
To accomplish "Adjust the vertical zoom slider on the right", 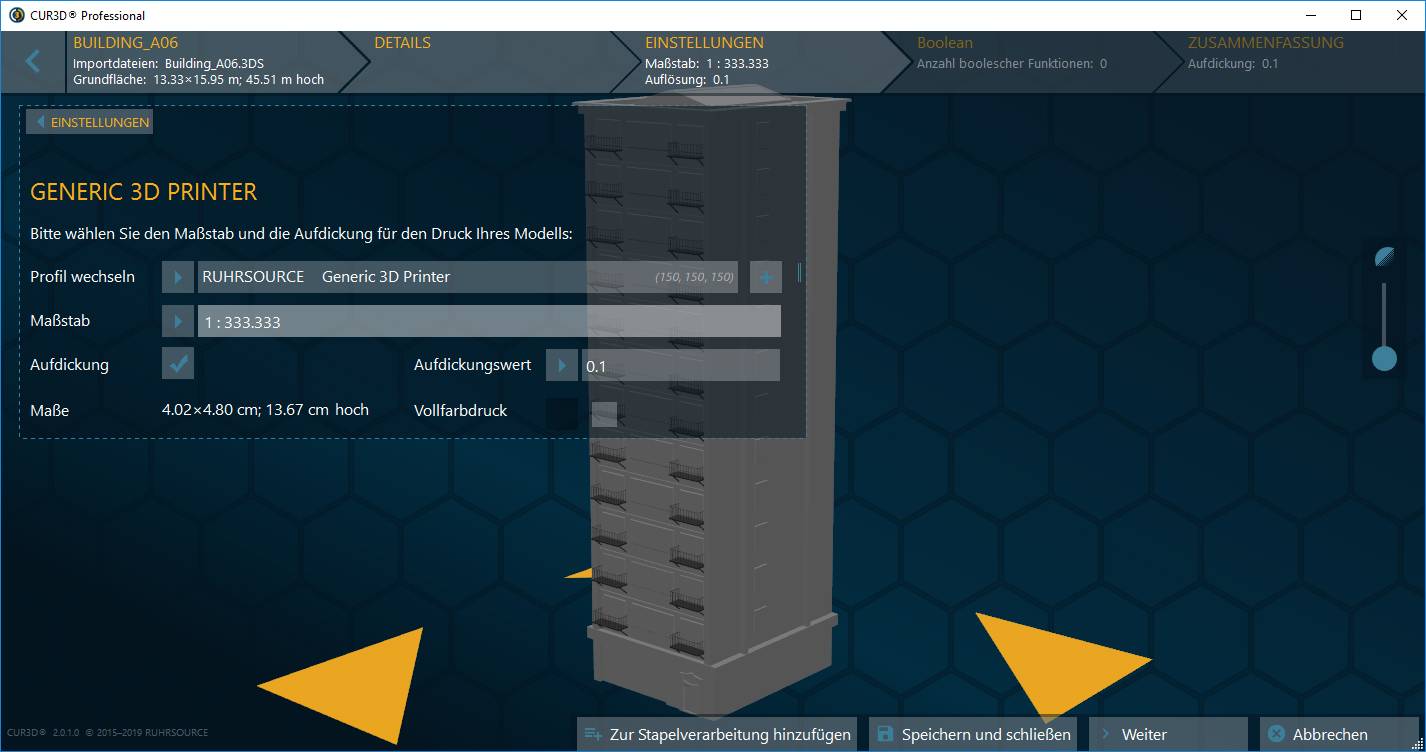I will pyautogui.click(x=1384, y=357).
